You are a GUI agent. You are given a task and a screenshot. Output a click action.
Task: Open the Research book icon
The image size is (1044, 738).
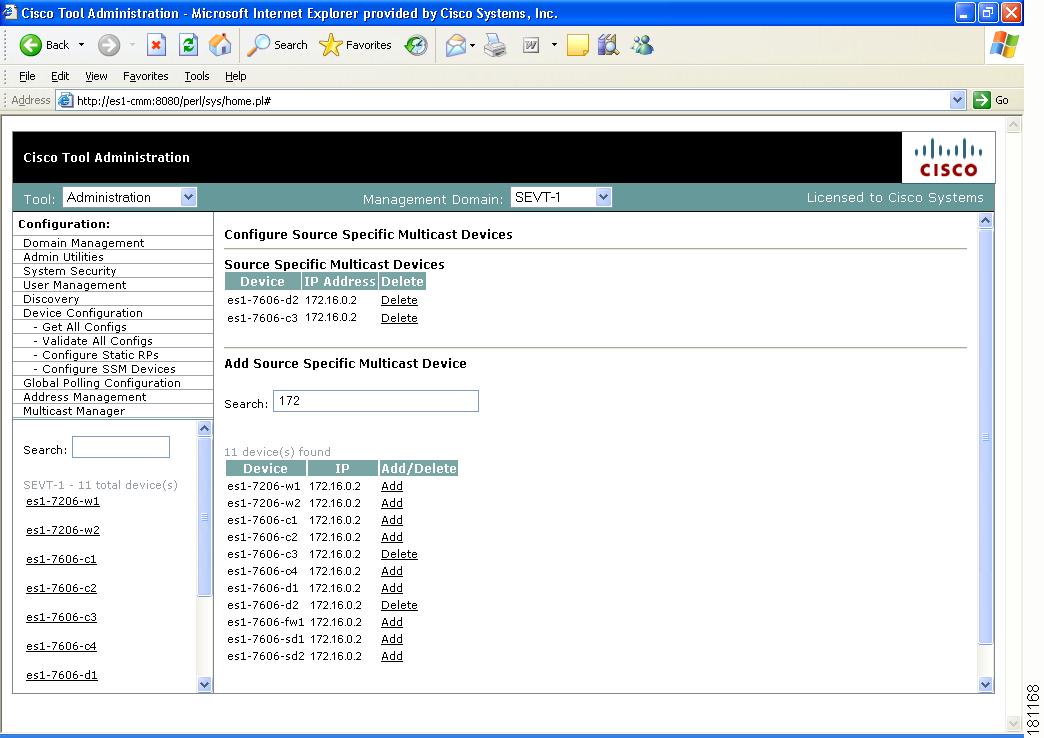point(609,45)
